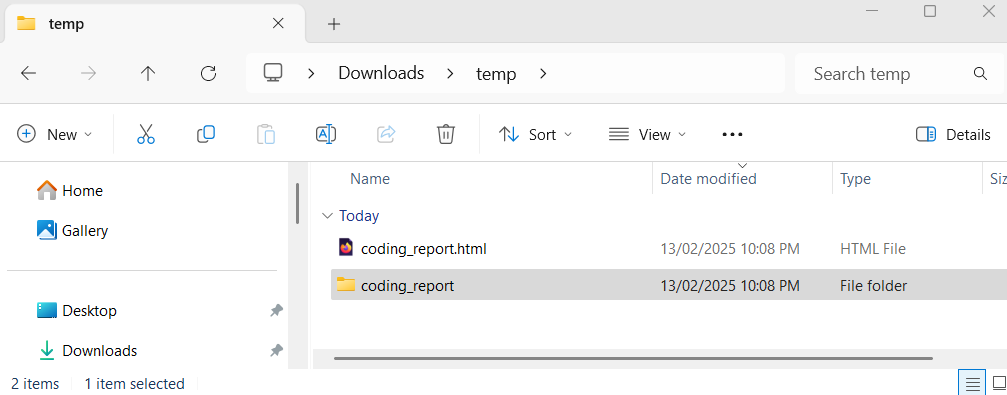Image resolution: width=1007 pixels, height=395 pixels.
Task: Close the temp tab
Action: (x=278, y=24)
